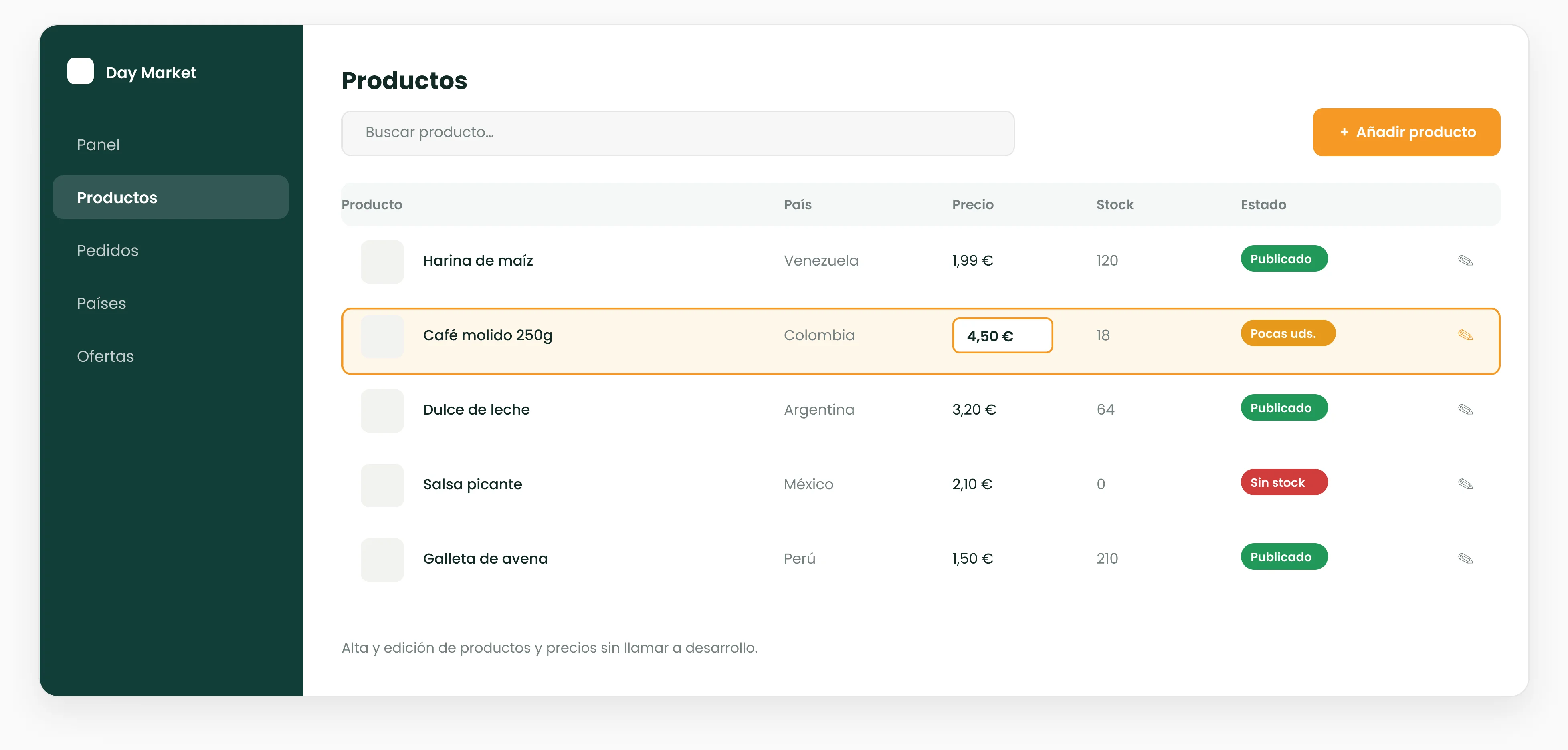This screenshot has width=1568, height=750.
Task: Click the Pocas uds. status badge
Action: point(1288,333)
